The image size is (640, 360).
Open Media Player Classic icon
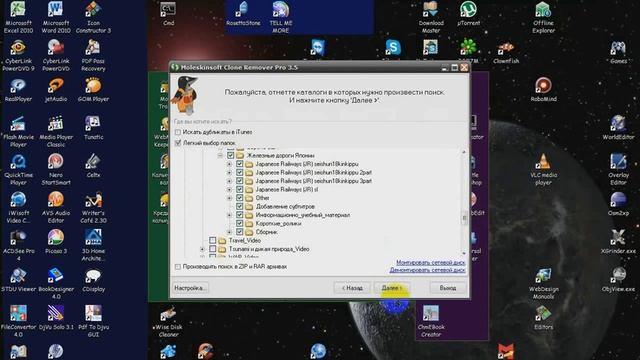point(56,131)
